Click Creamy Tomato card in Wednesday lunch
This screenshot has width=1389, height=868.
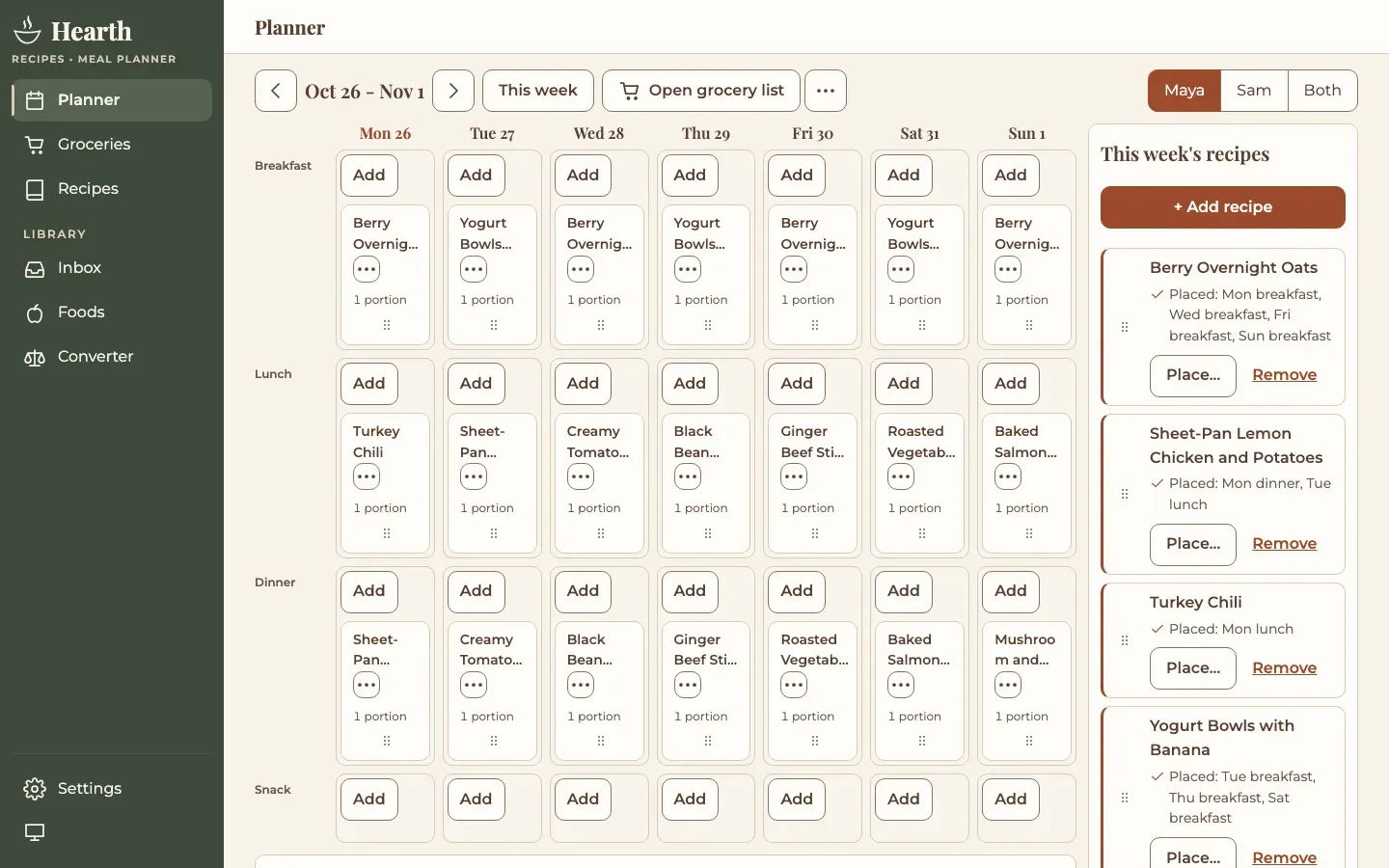click(600, 482)
